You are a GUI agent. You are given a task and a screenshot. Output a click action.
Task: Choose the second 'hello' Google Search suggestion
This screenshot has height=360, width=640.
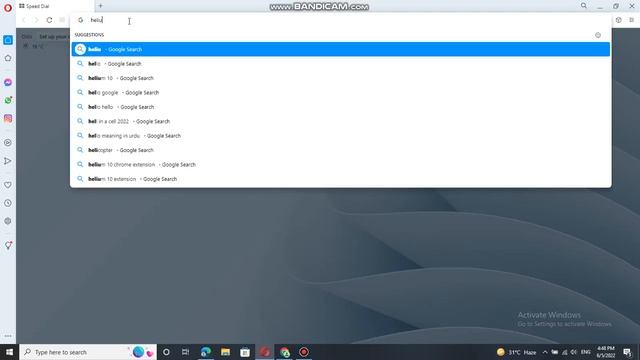tap(340, 64)
